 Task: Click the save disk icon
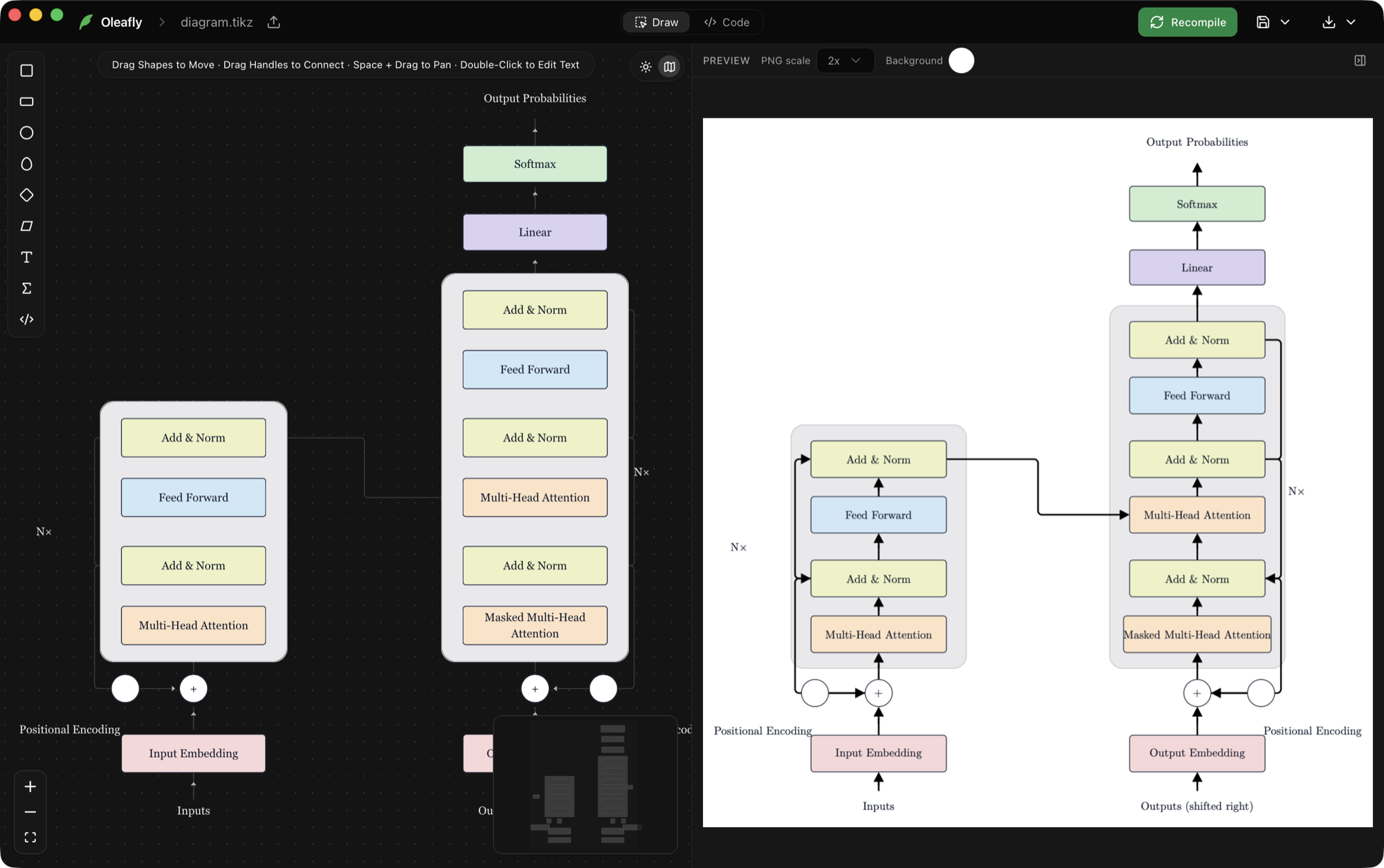point(1263,22)
